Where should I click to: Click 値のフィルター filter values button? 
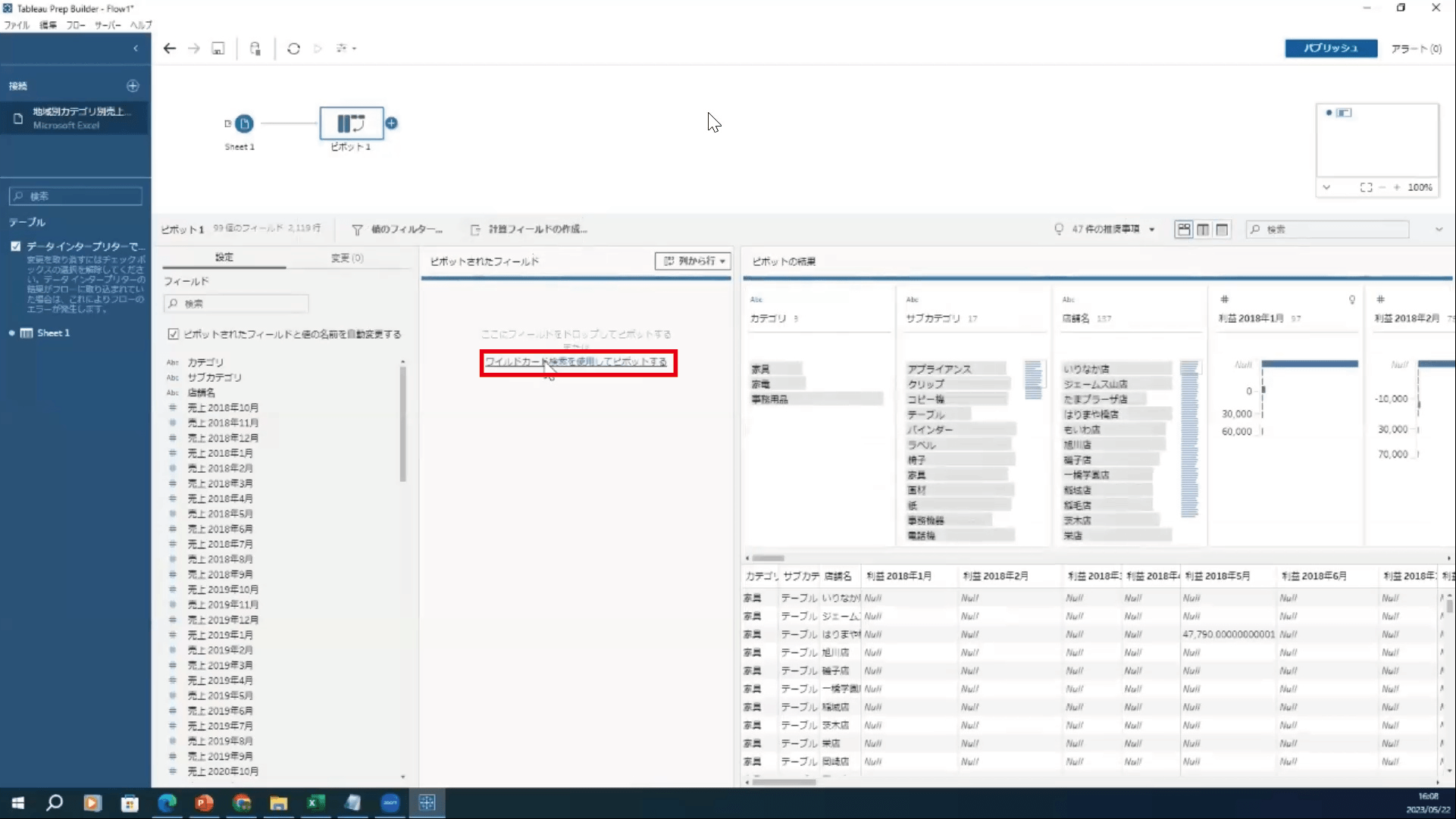(398, 229)
